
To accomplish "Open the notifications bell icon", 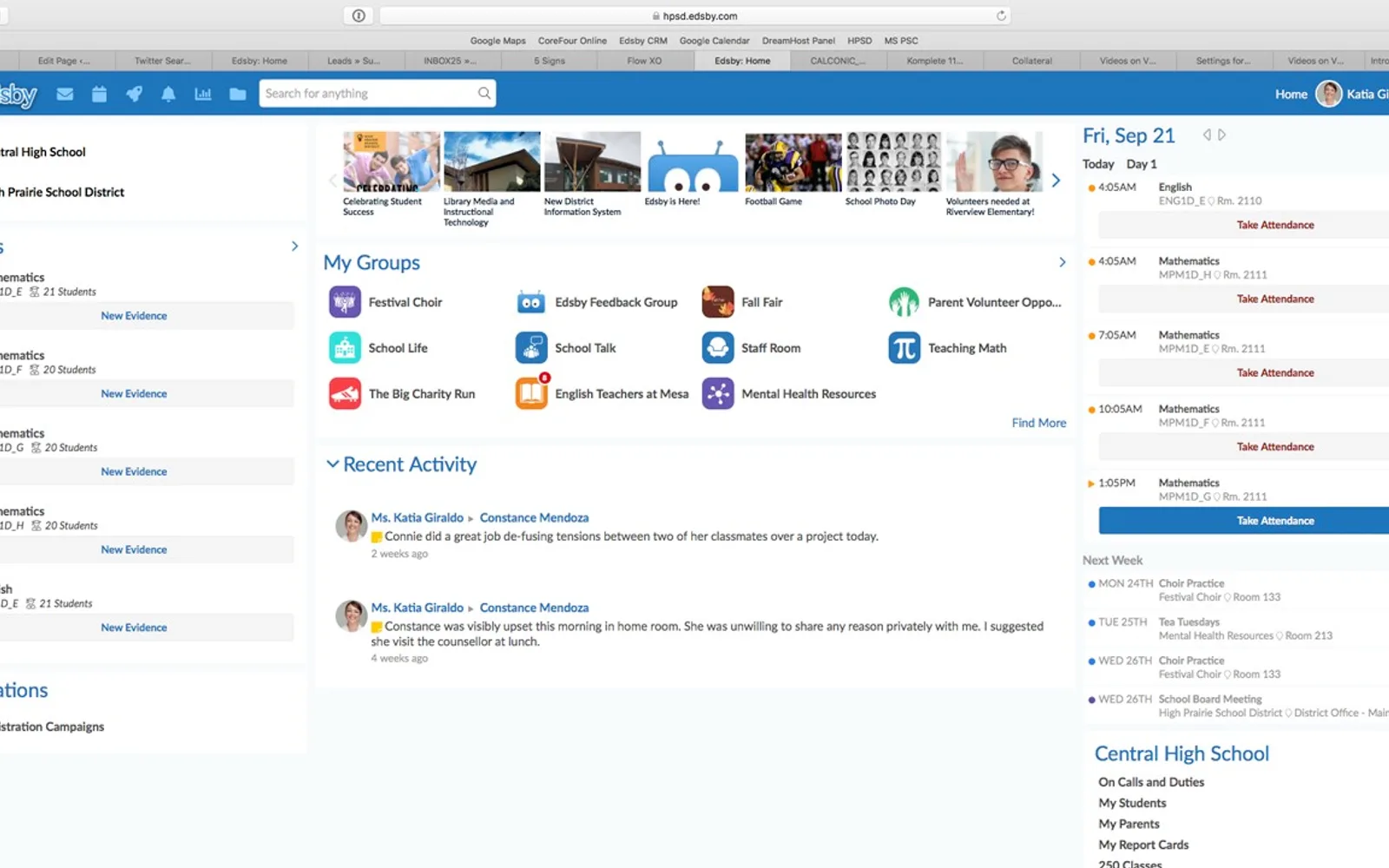I will pos(168,94).
